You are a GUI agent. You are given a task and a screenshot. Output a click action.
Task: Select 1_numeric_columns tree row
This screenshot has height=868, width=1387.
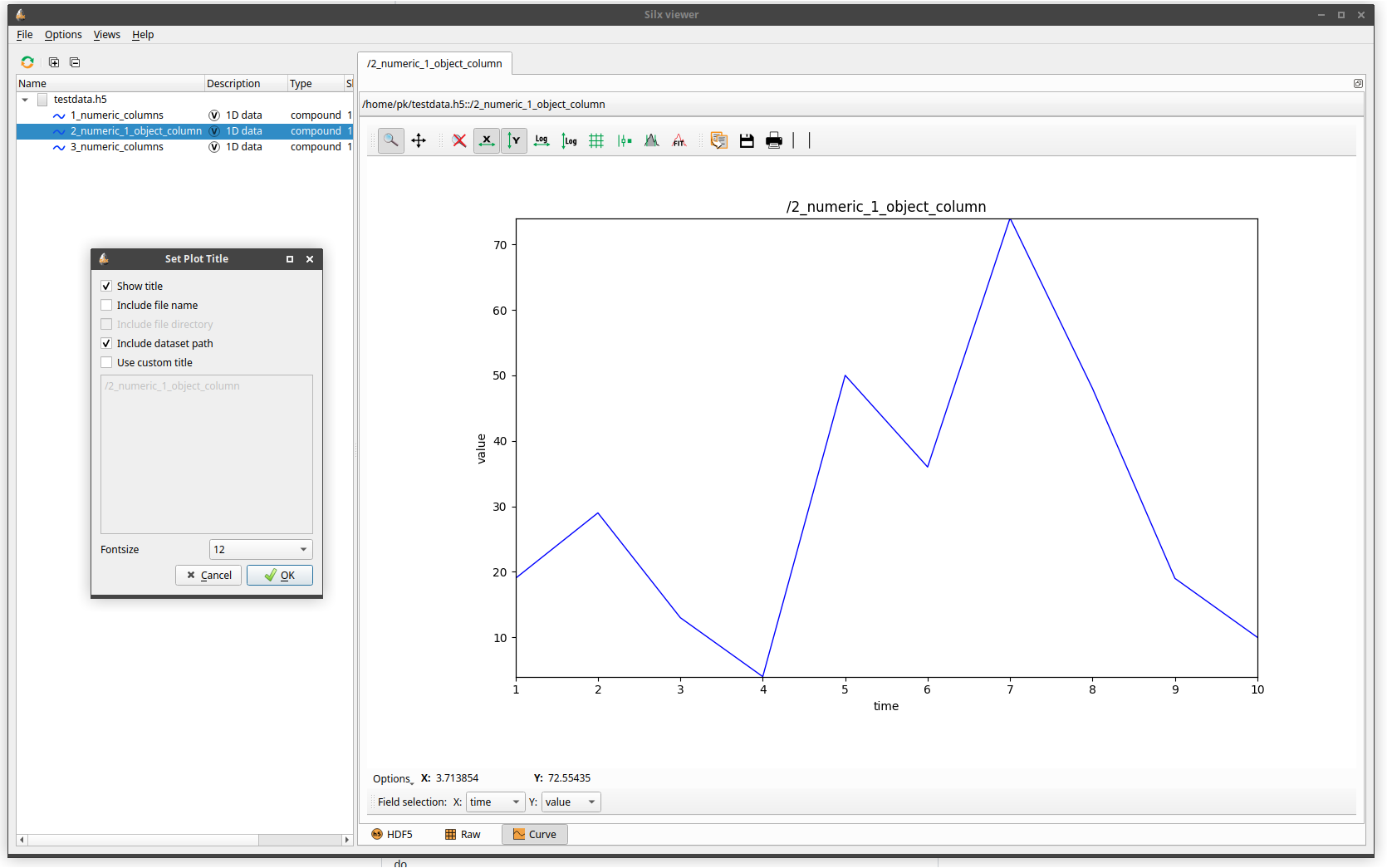184,115
